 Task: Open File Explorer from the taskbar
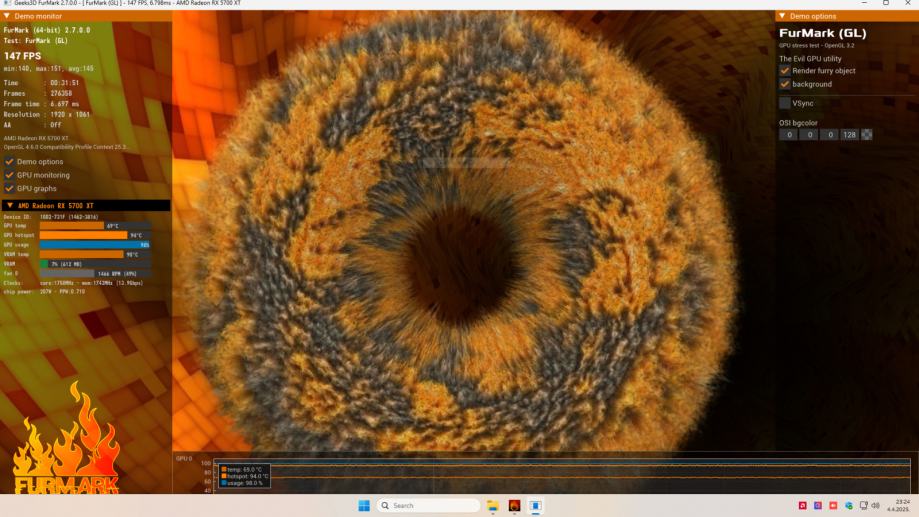click(493, 505)
